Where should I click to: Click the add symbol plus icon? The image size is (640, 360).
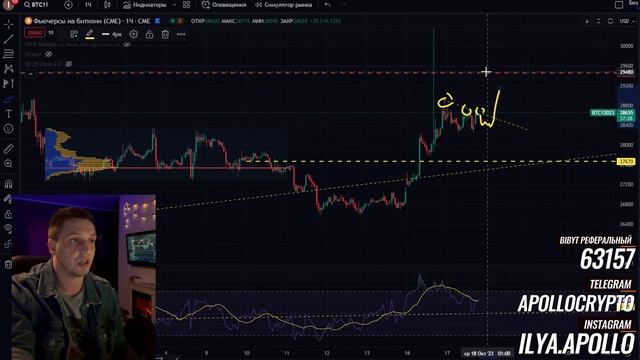coord(69,5)
